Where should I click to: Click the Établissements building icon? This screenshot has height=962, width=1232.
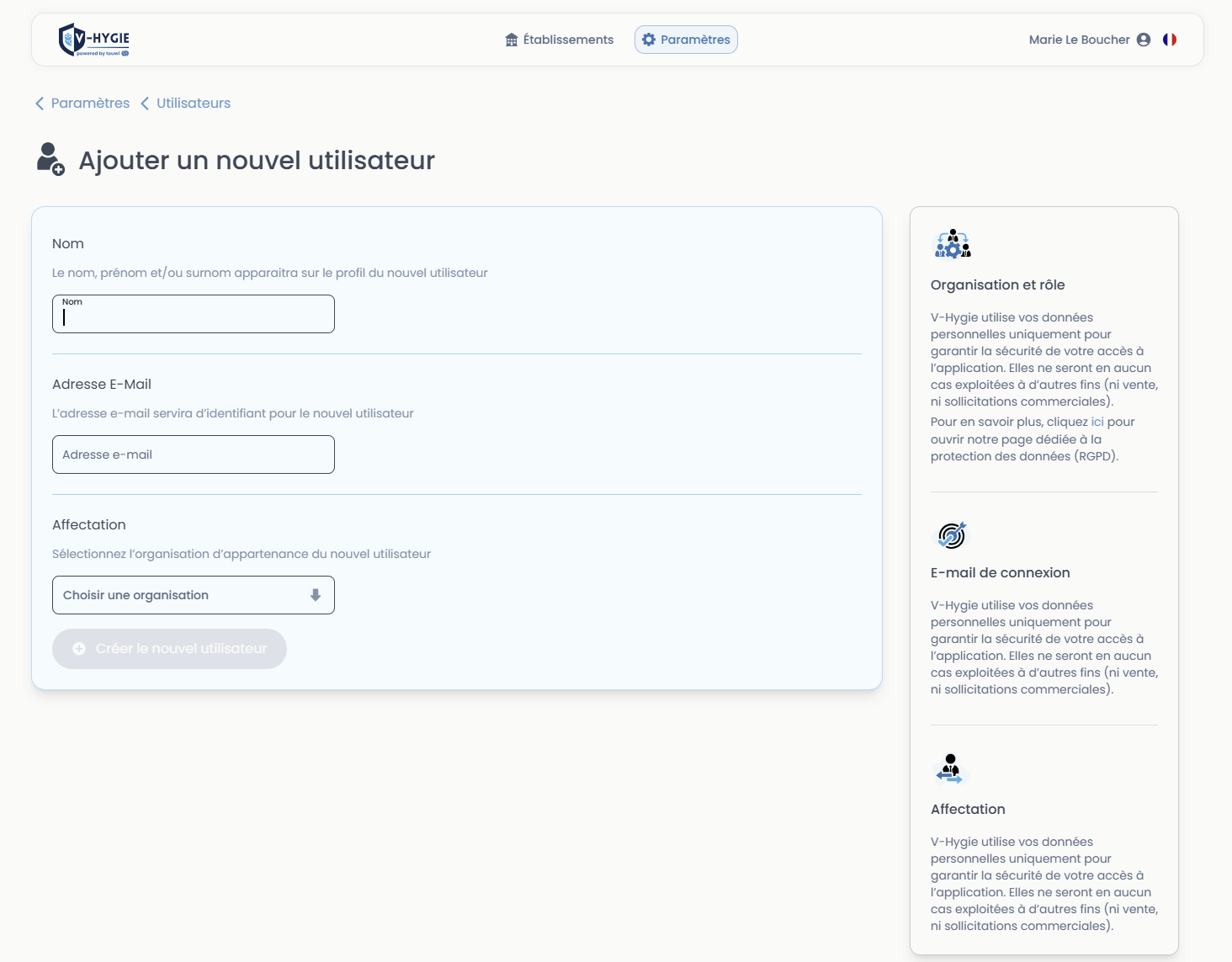(511, 40)
